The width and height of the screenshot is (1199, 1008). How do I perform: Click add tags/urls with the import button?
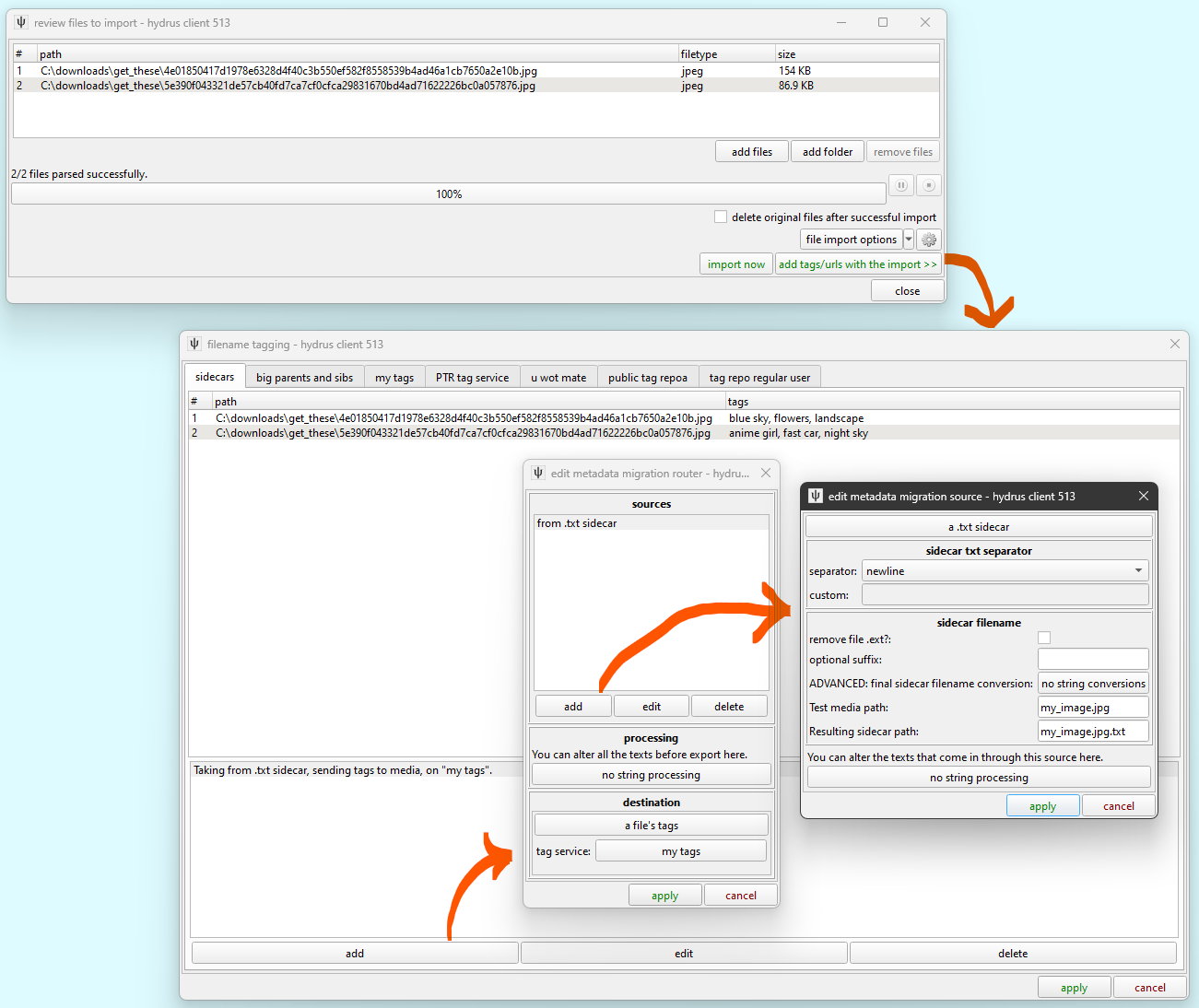858,264
